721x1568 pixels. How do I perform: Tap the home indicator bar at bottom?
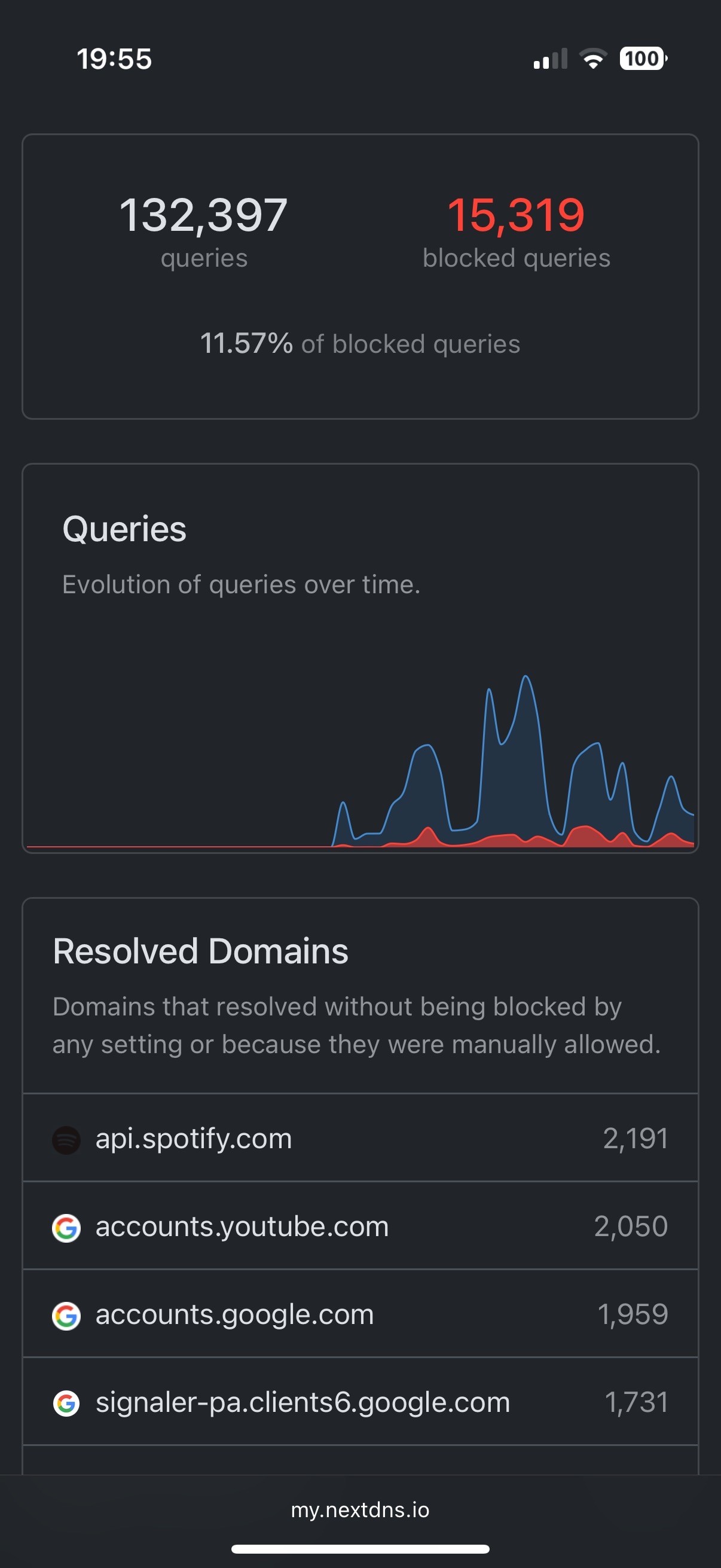point(360,1548)
